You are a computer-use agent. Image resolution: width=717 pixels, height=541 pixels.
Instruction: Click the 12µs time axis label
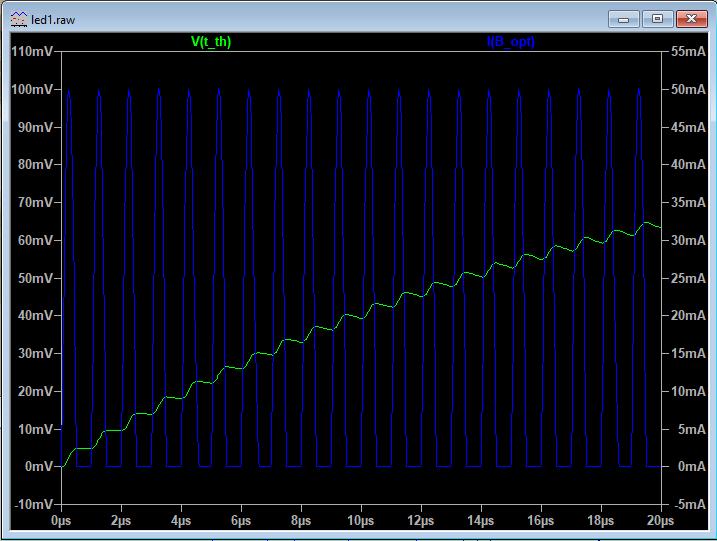(421, 520)
